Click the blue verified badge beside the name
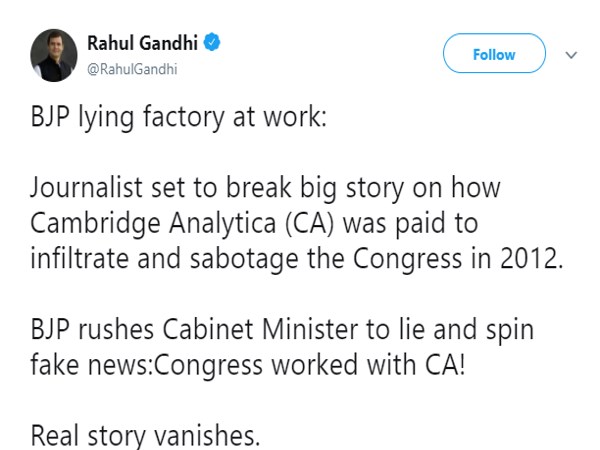This screenshot has width=600, height=450. tap(214, 42)
